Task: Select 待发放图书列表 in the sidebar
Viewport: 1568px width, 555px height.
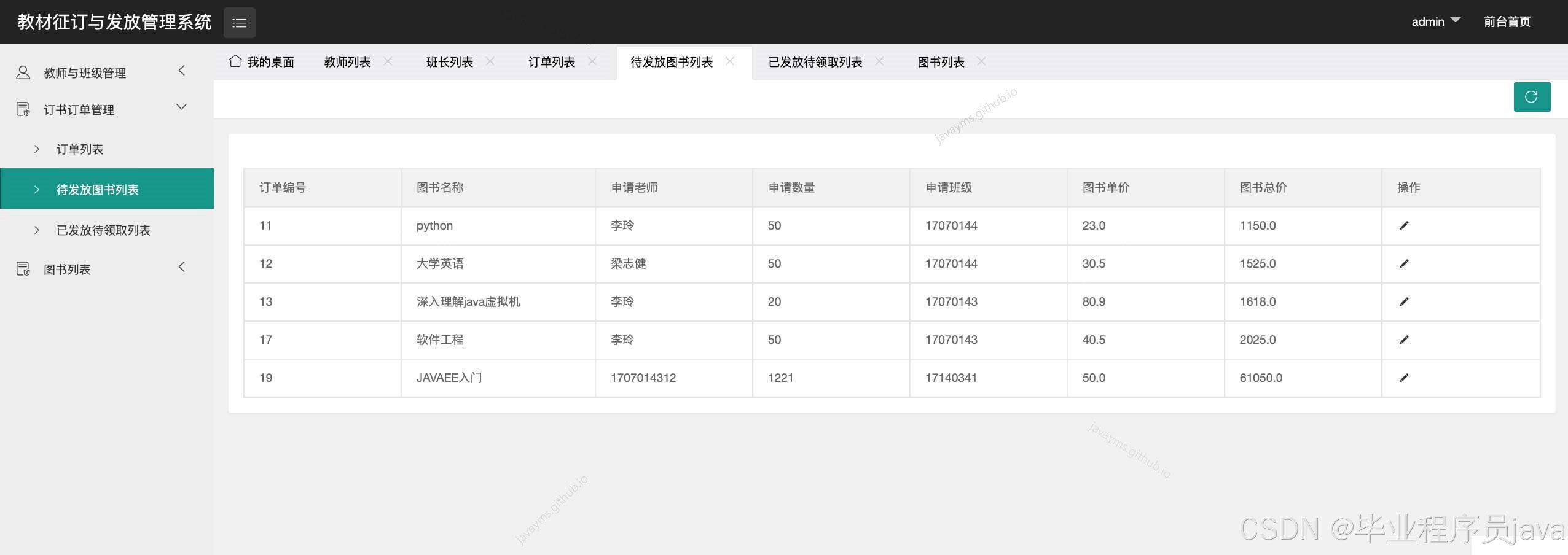Action: click(107, 189)
